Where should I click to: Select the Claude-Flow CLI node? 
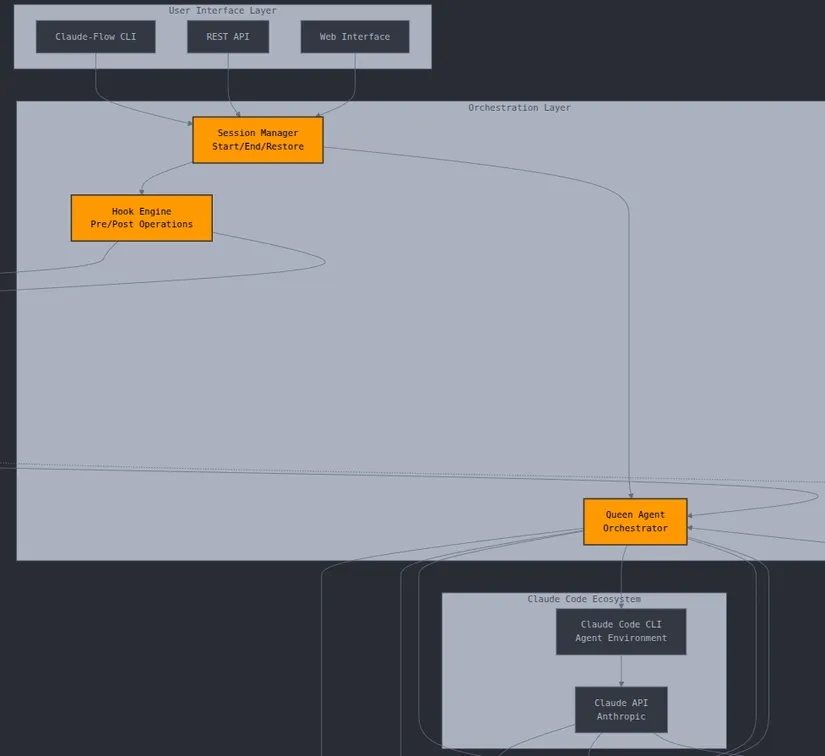95,36
